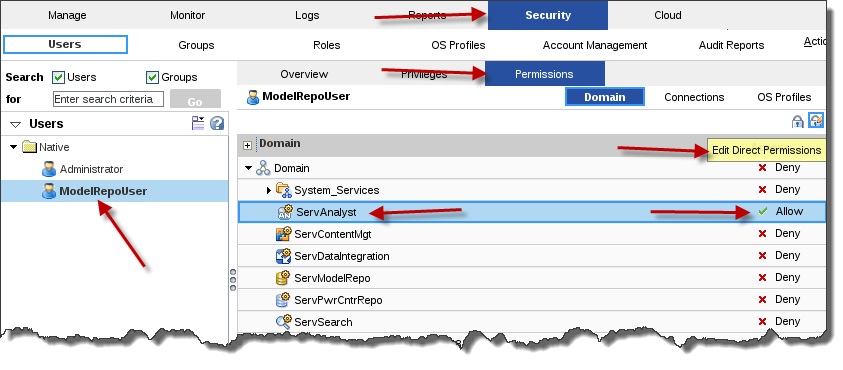
Task: Click the panel splitter handle dots
Action: pos(233,280)
